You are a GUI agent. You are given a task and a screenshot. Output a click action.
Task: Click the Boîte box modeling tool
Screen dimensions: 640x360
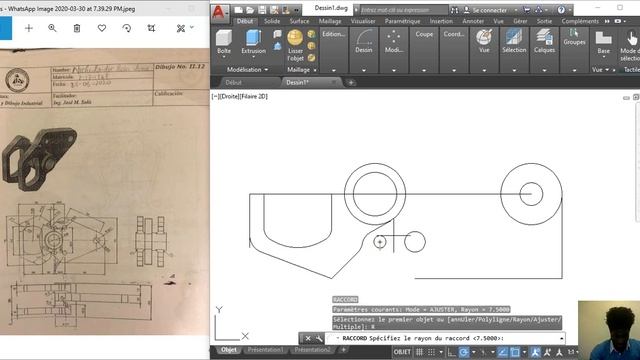[224, 42]
